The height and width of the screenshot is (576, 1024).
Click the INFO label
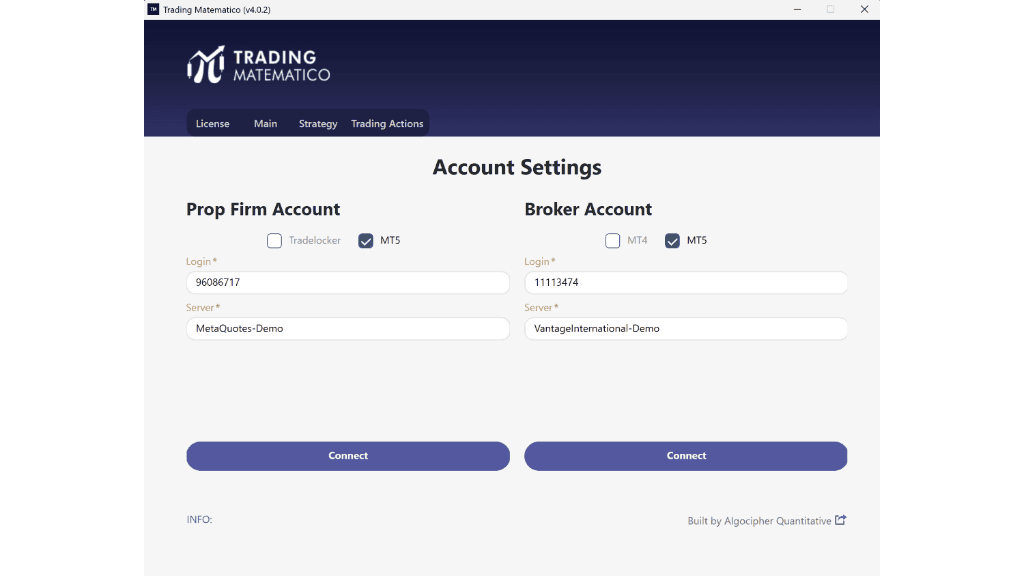197,519
